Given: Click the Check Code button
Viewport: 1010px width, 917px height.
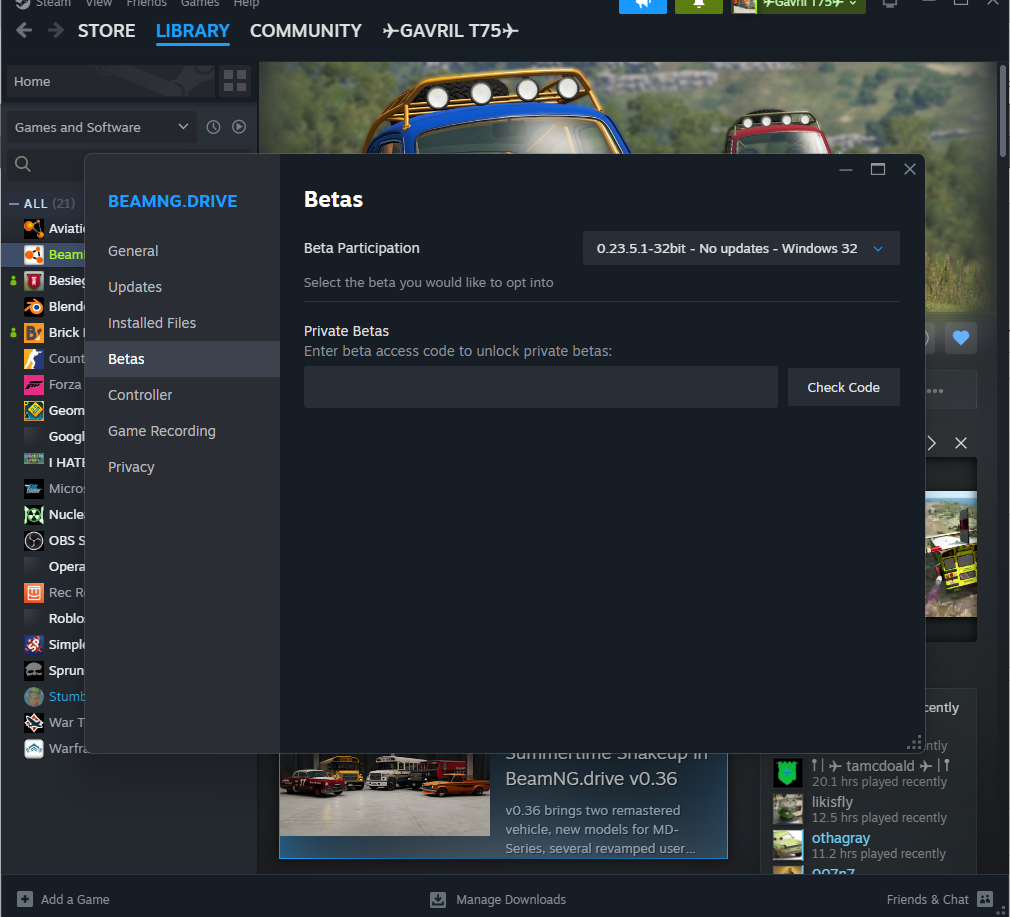Looking at the screenshot, I should 843,387.
